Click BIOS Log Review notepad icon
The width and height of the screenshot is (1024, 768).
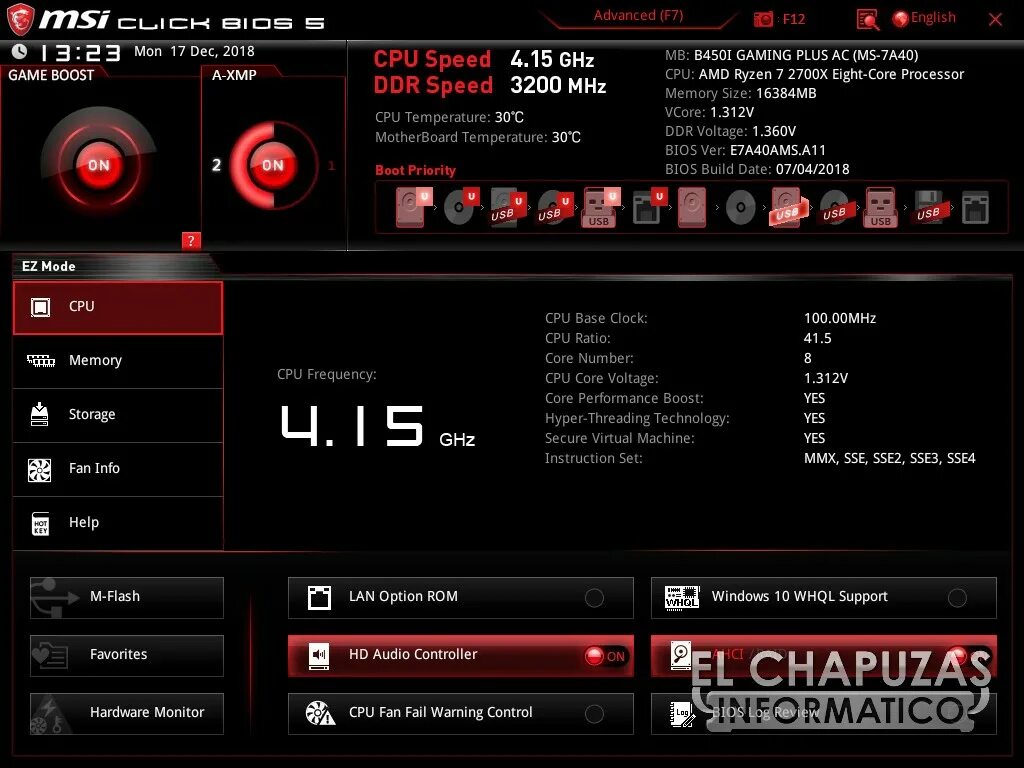pyautogui.click(x=682, y=714)
